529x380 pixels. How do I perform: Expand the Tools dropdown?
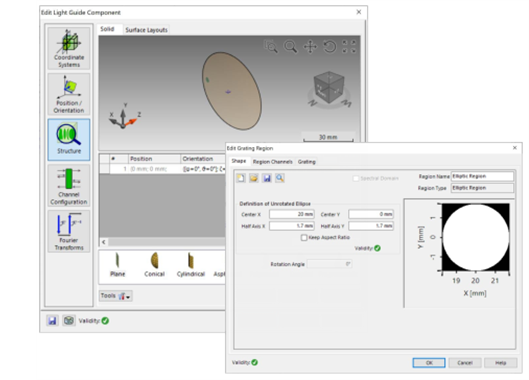tap(115, 296)
